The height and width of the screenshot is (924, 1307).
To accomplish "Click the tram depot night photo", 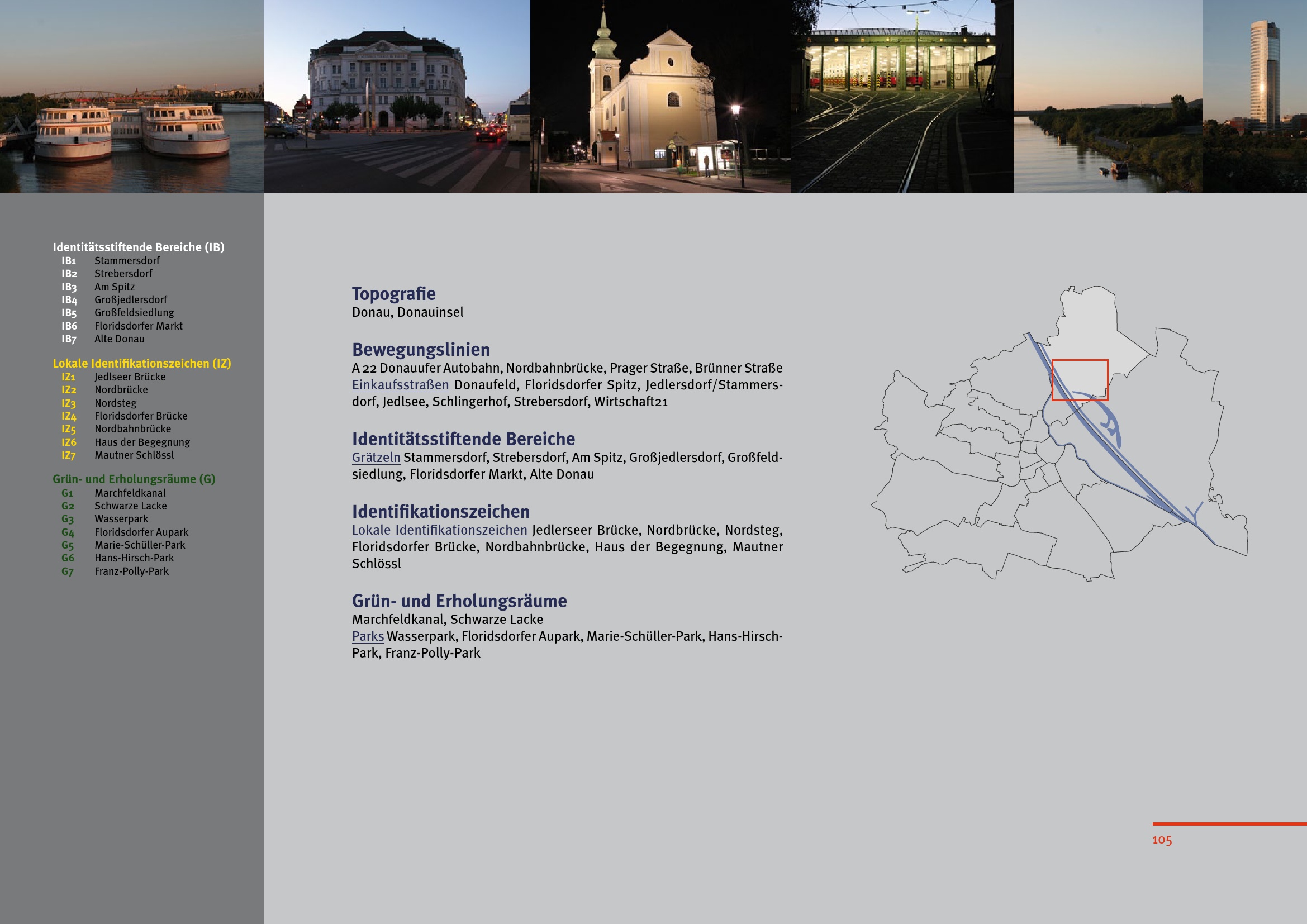I will point(902,97).
